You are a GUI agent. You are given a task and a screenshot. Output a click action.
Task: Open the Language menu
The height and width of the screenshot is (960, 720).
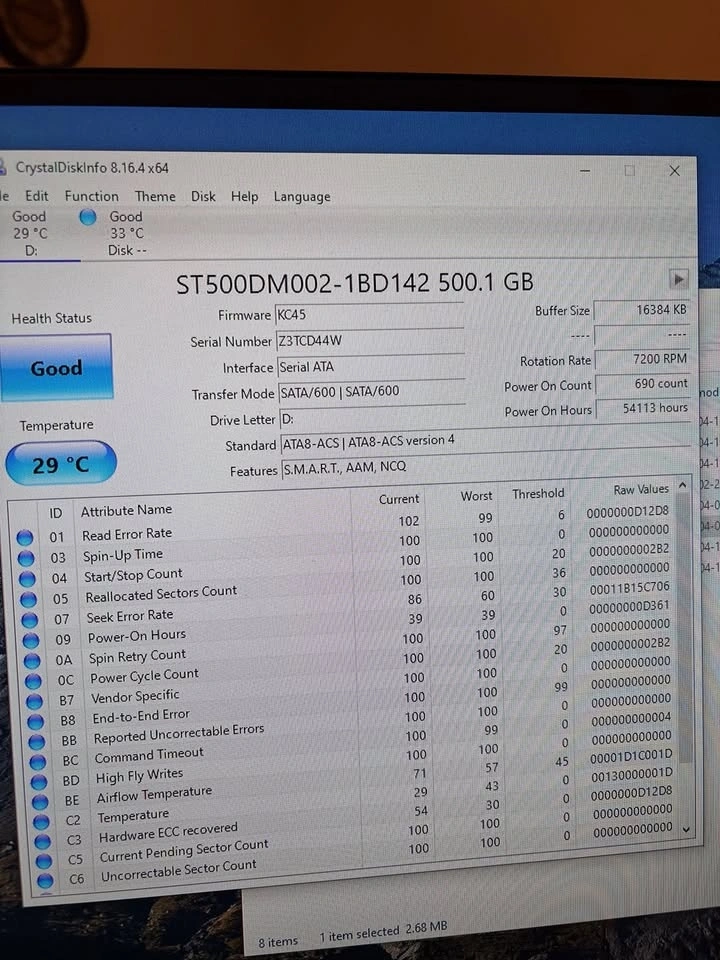(301, 197)
